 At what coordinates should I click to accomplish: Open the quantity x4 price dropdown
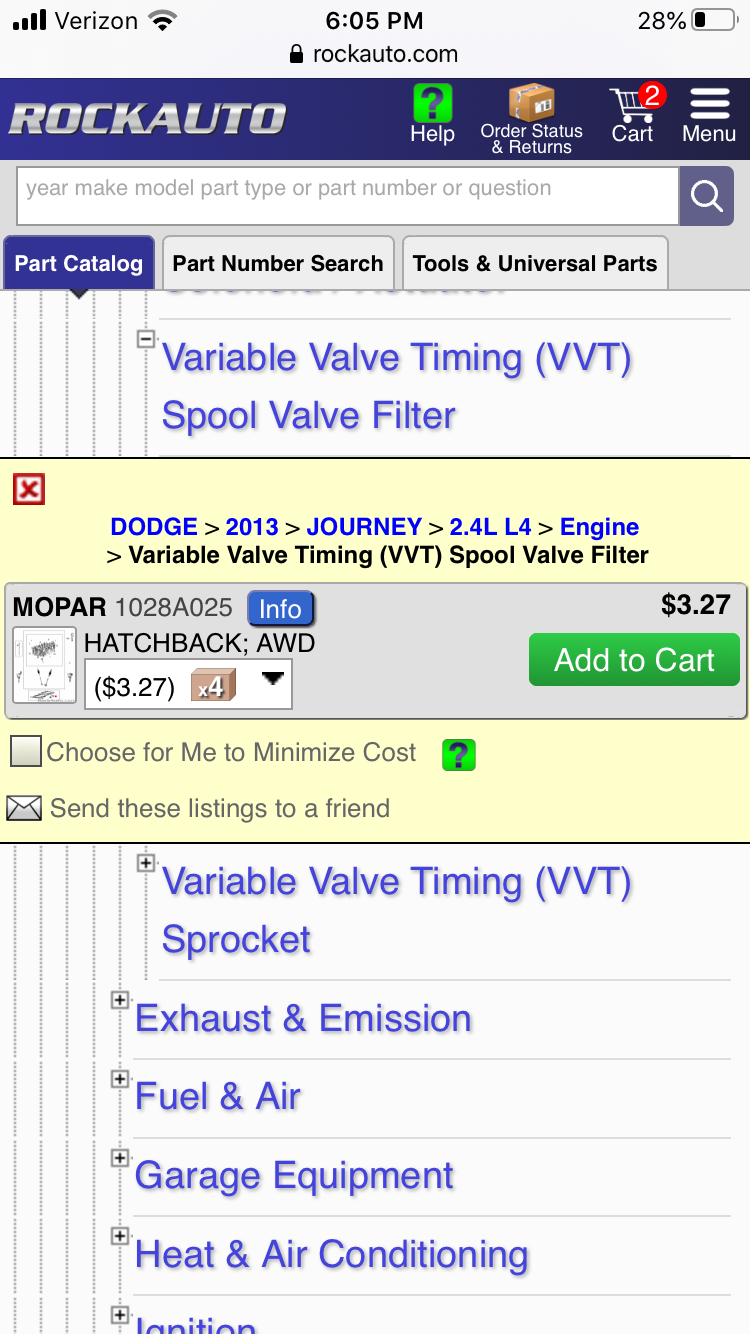(188, 685)
